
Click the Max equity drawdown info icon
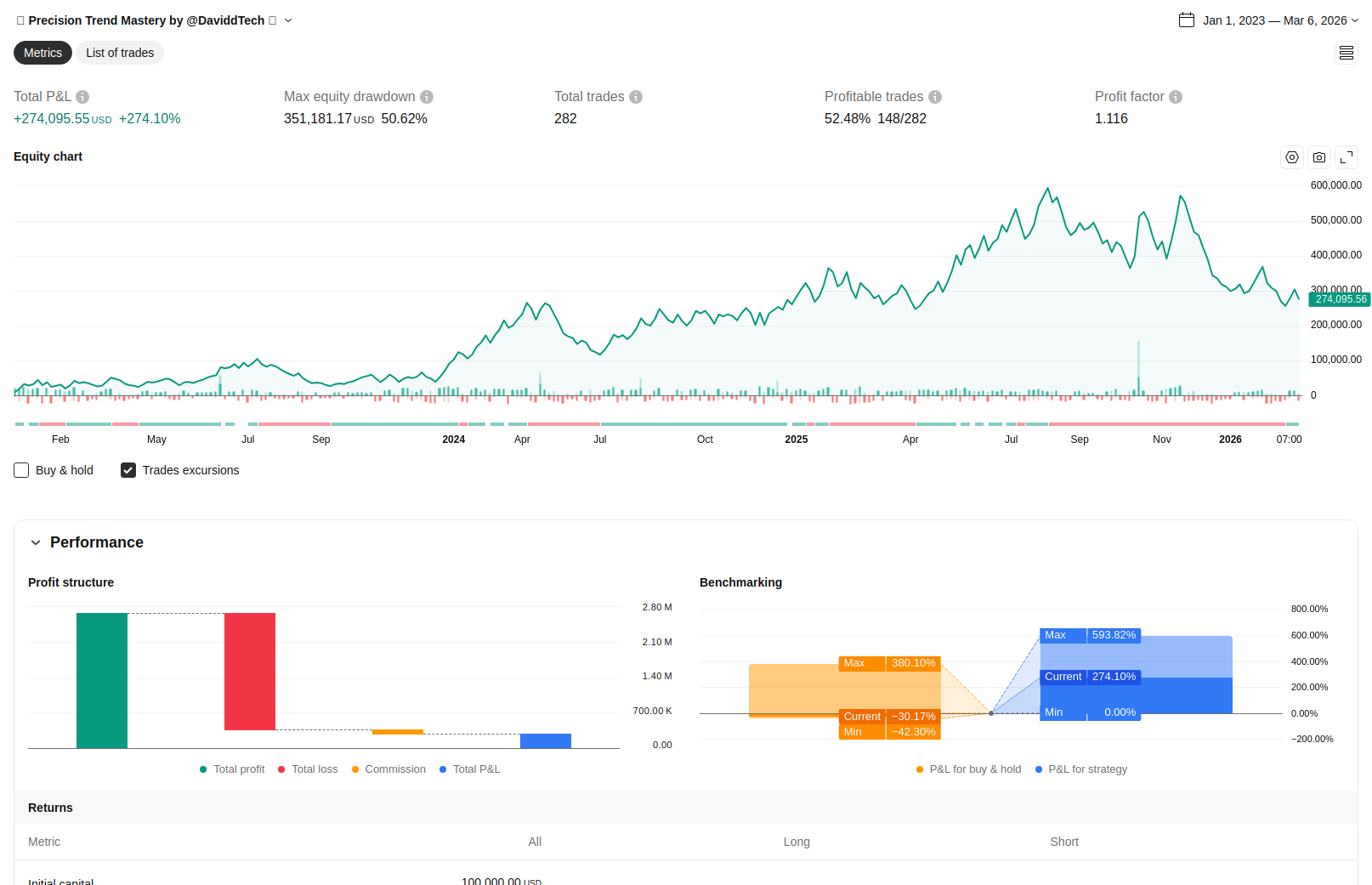click(x=427, y=97)
